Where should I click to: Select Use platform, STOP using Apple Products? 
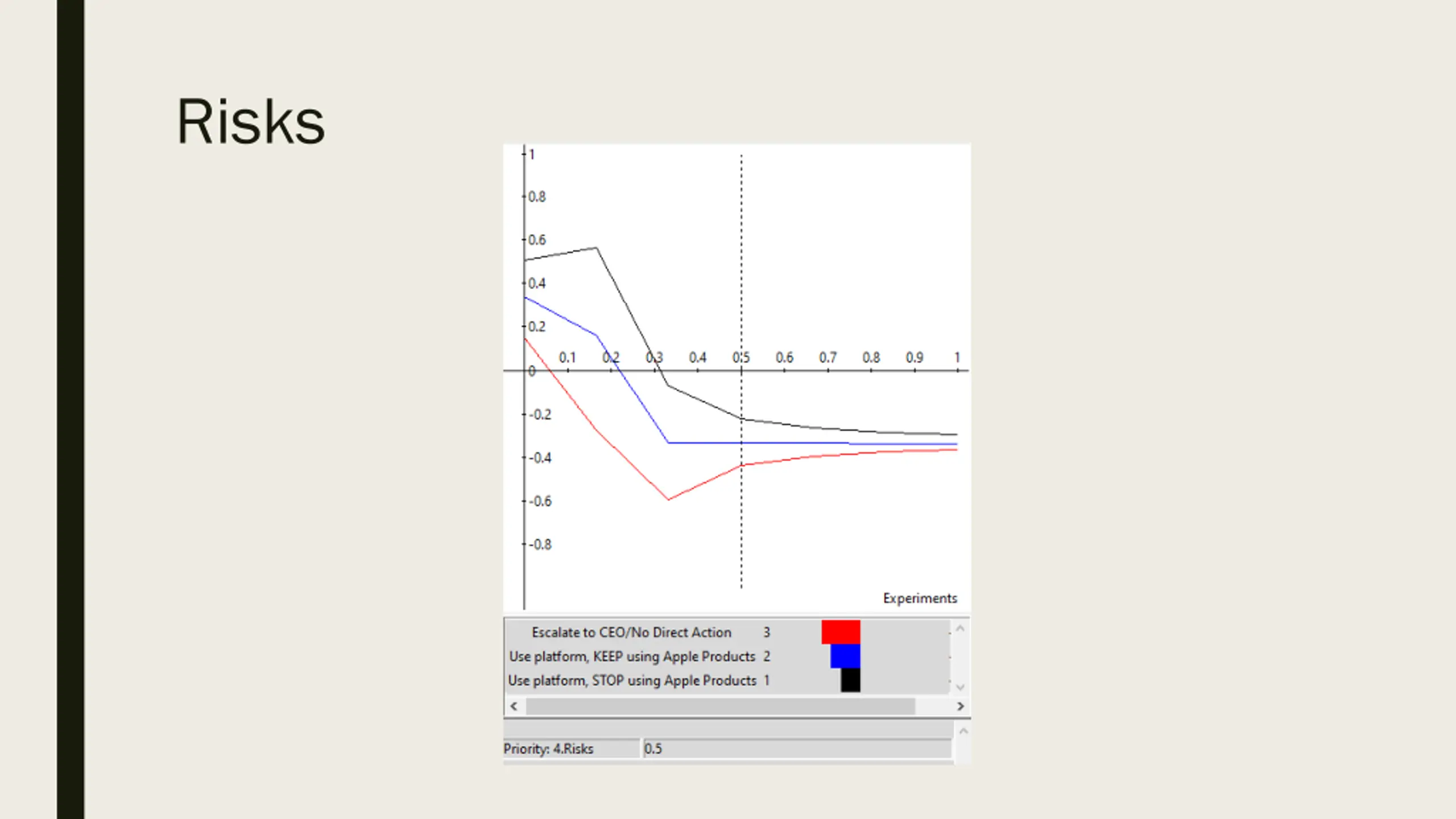click(x=631, y=681)
